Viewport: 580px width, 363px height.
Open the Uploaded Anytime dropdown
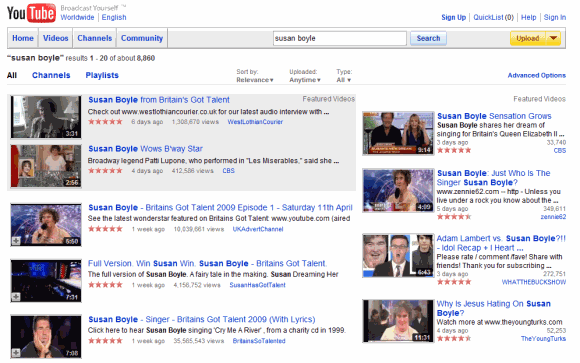coord(305,80)
